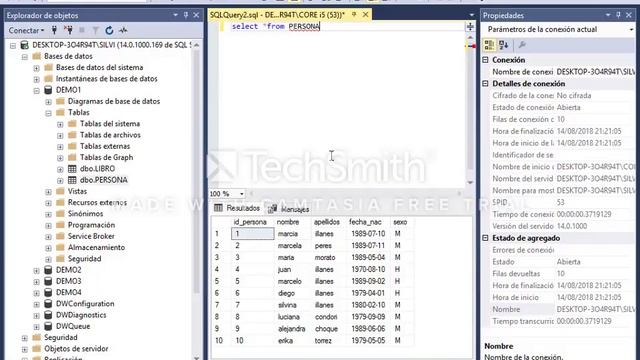
Task: Pin the SQLQuery2.sql tab
Action: 354,15
